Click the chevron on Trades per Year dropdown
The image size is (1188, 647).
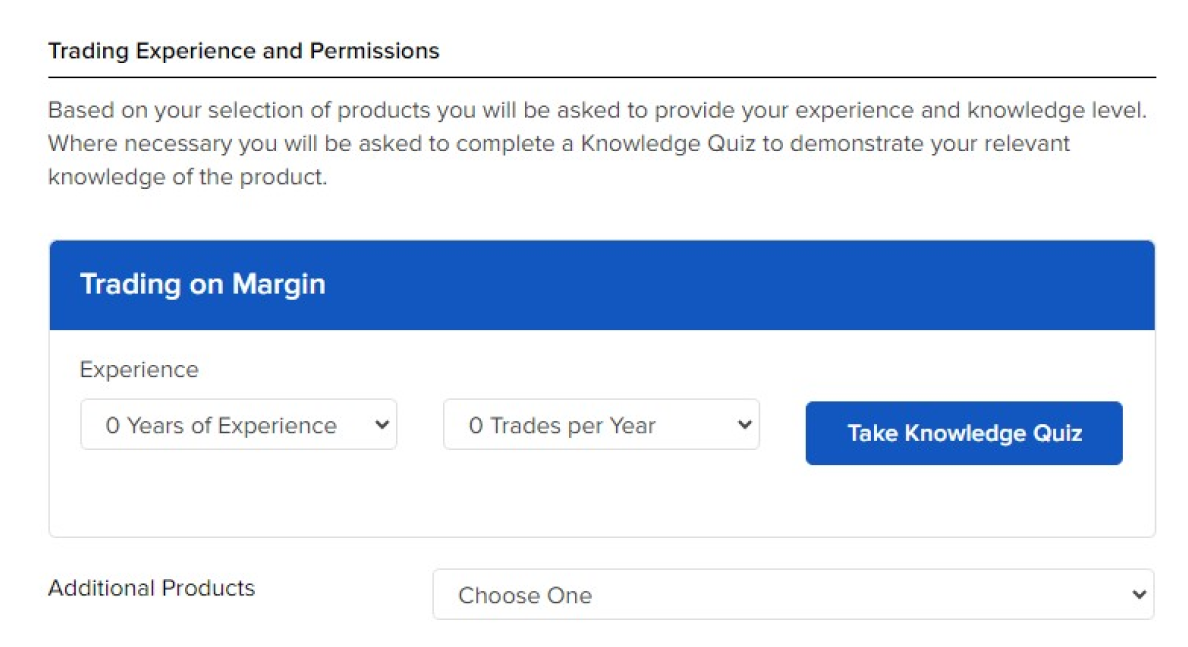(746, 424)
